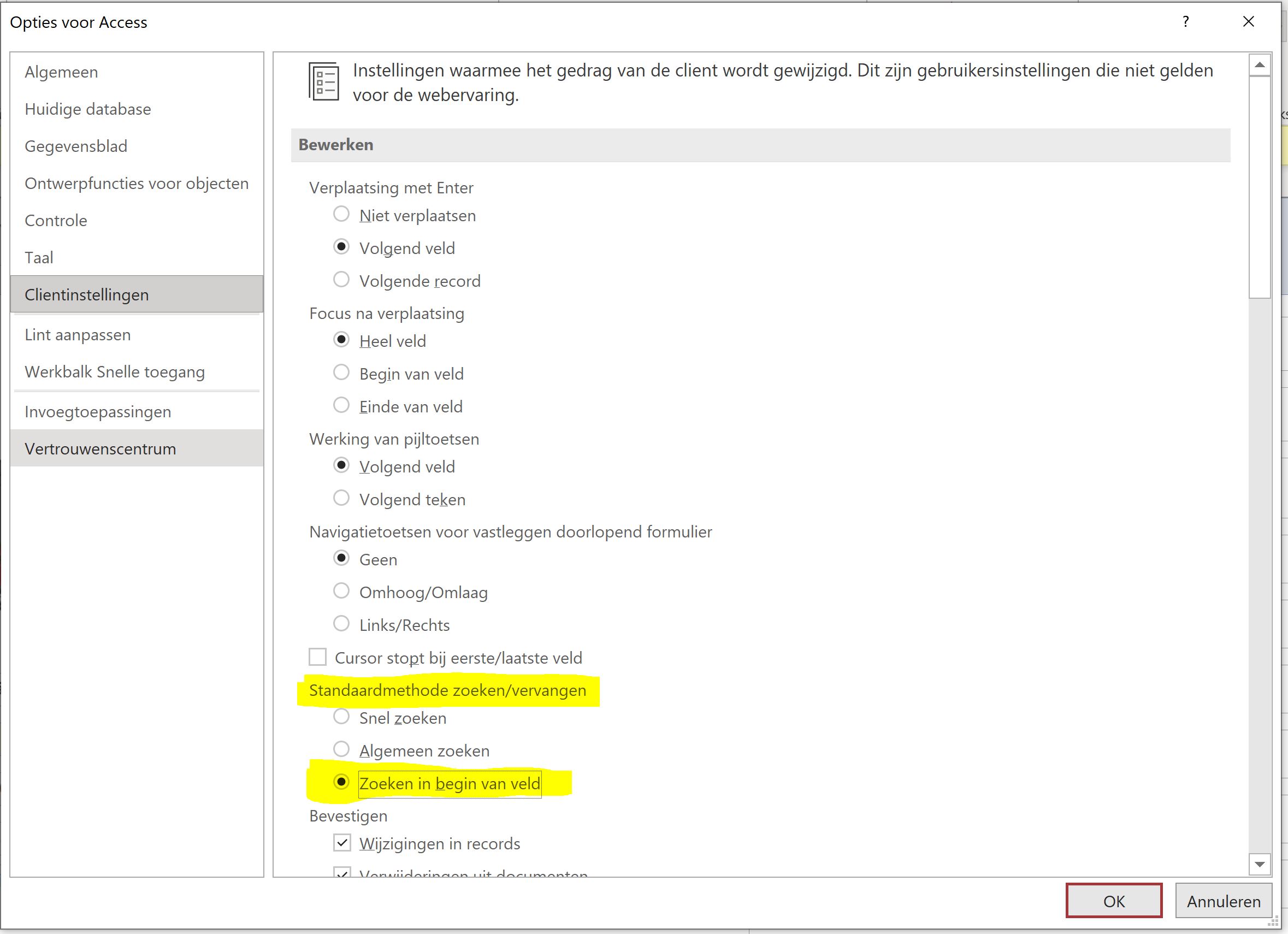Click the Werking van pijltoetsen label
The height and width of the screenshot is (934, 1288).
point(394,439)
